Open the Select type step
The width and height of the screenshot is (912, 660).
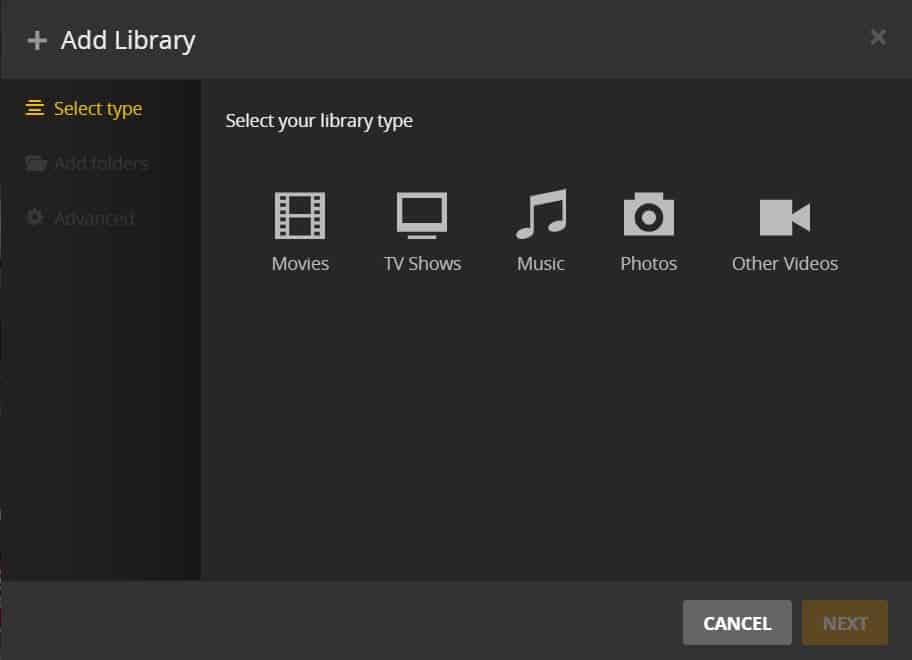coord(84,109)
